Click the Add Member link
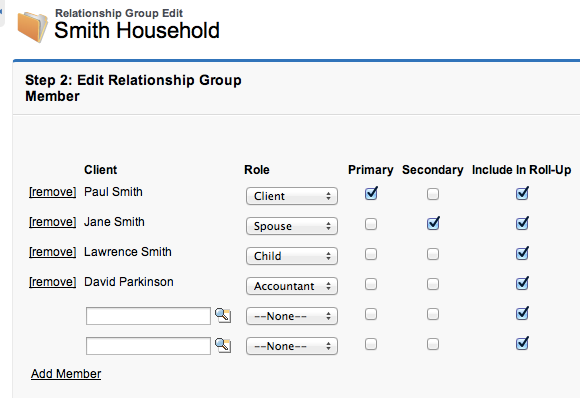Image resolution: width=580 pixels, height=398 pixels. click(66, 374)
